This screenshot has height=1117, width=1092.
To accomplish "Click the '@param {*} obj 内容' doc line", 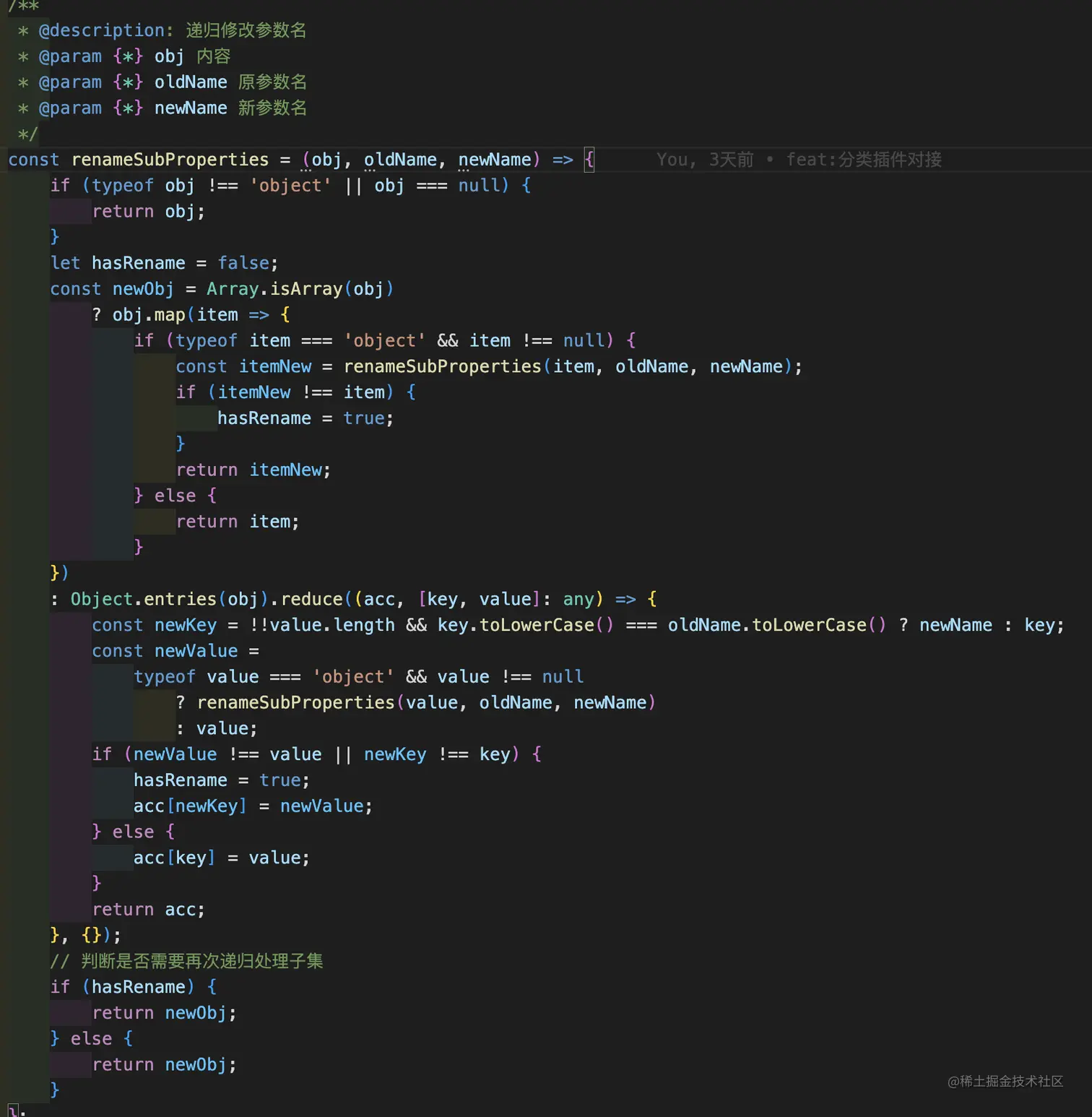I will click(x=124, y=56).
